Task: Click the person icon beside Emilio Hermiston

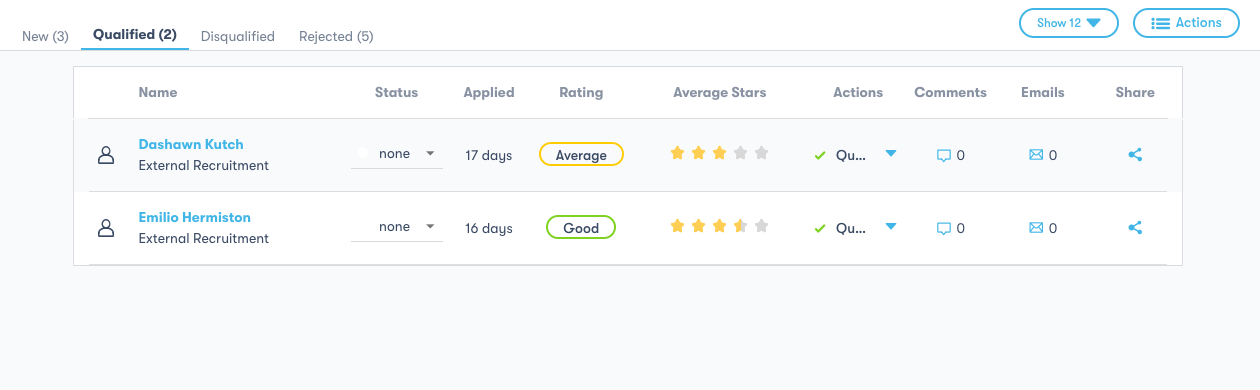Action: coord(105,228)
